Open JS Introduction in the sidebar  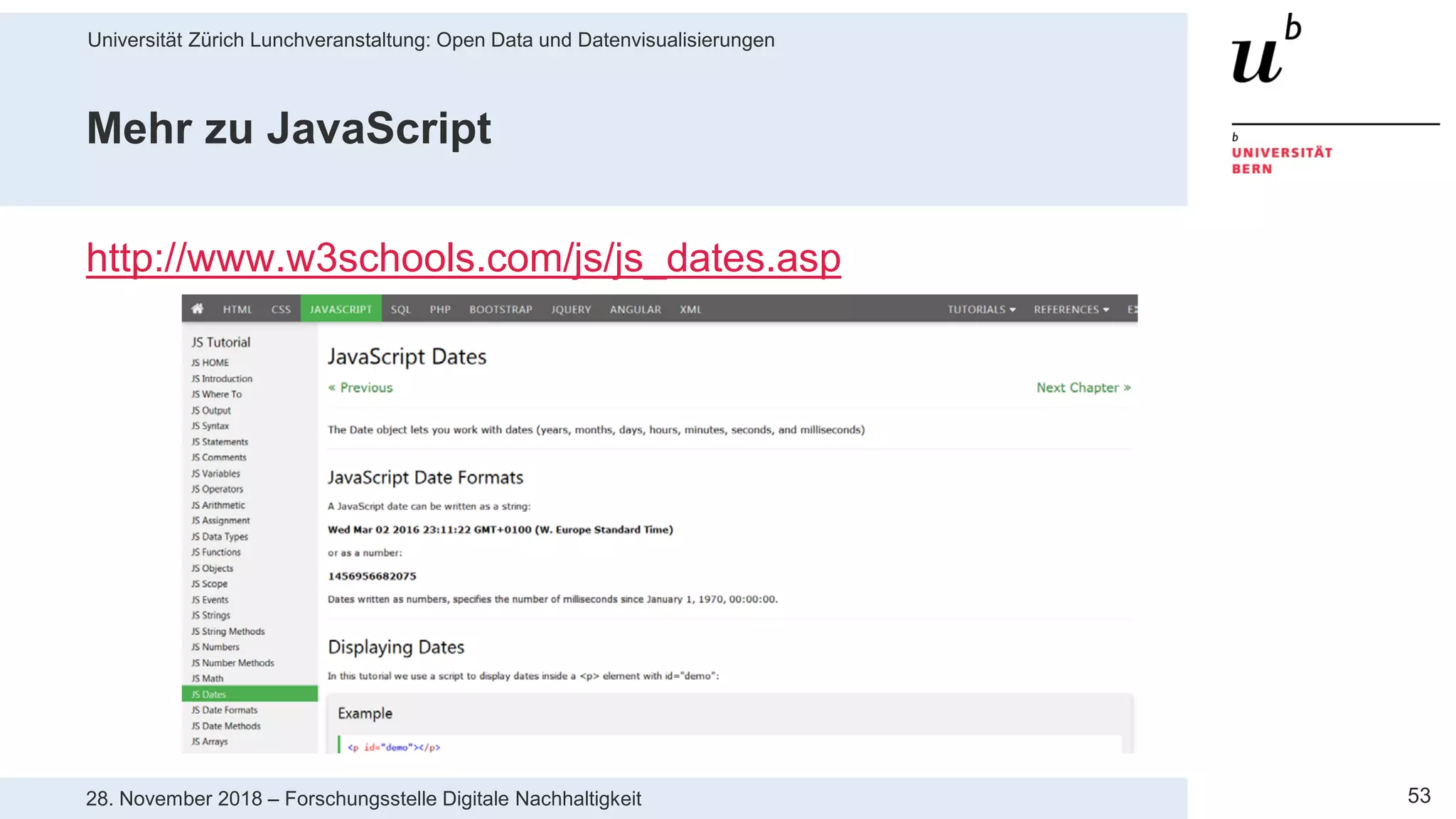click(x=222, y=379)
